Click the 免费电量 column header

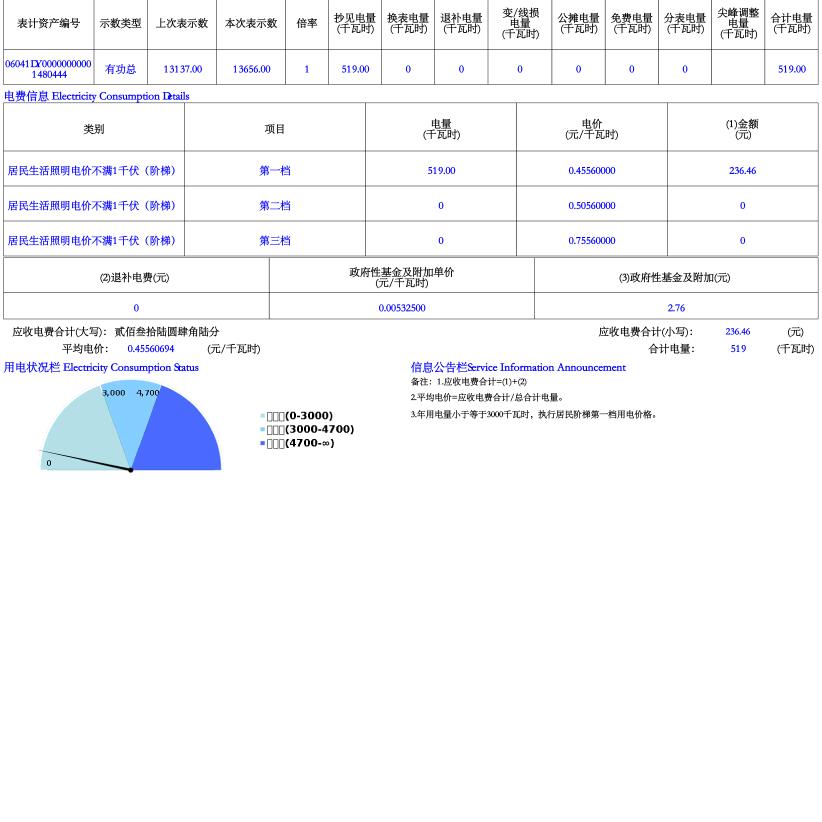tap(632, 24)
